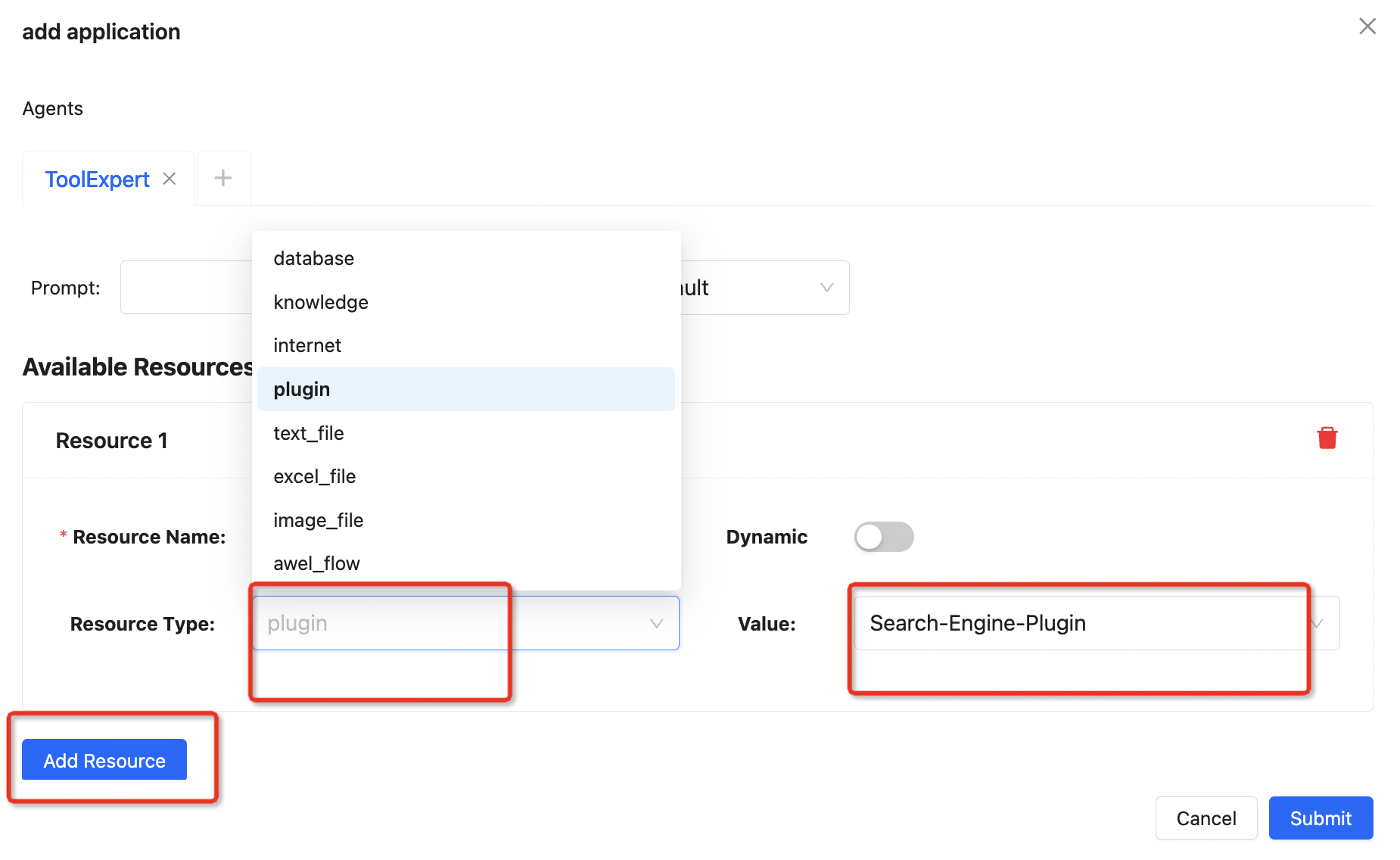Image resolution: width=1400 pixels, height=860 pixels.
Task: Select excel_file from the list
Action: click(315, 477)
